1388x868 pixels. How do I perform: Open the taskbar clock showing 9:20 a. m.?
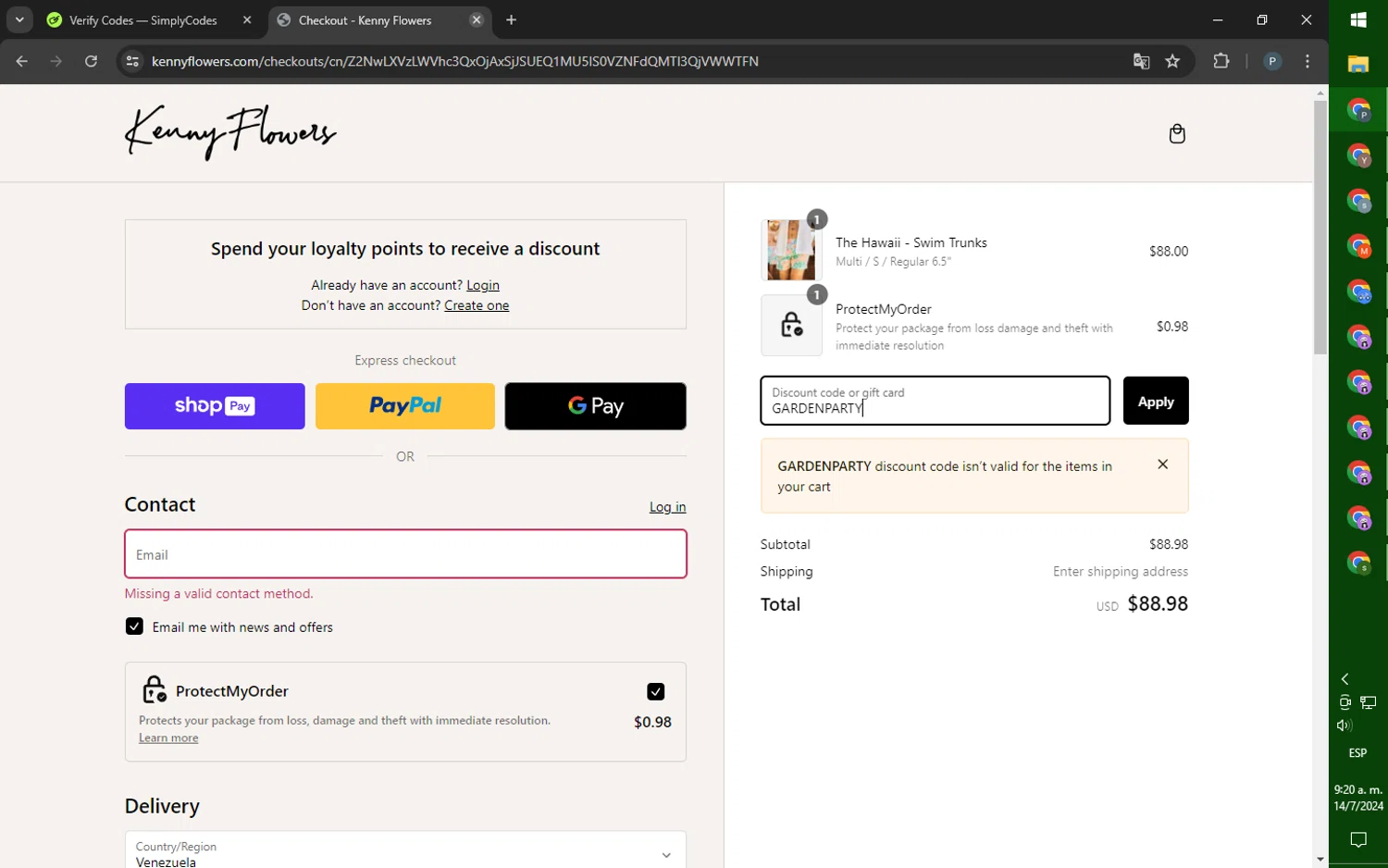point(1358,798)
